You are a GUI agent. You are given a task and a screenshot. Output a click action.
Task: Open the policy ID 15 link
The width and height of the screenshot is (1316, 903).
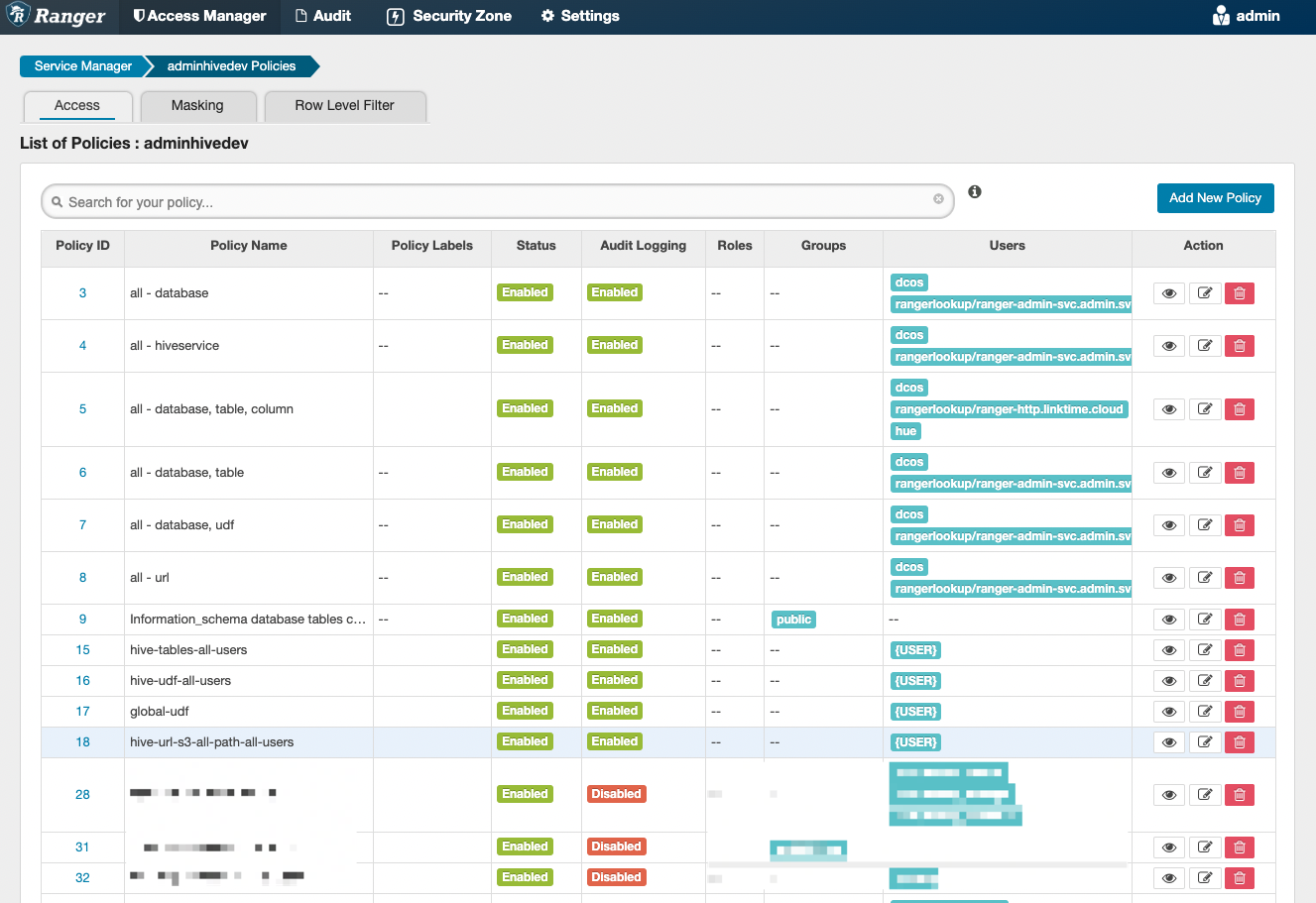point(82,650)
